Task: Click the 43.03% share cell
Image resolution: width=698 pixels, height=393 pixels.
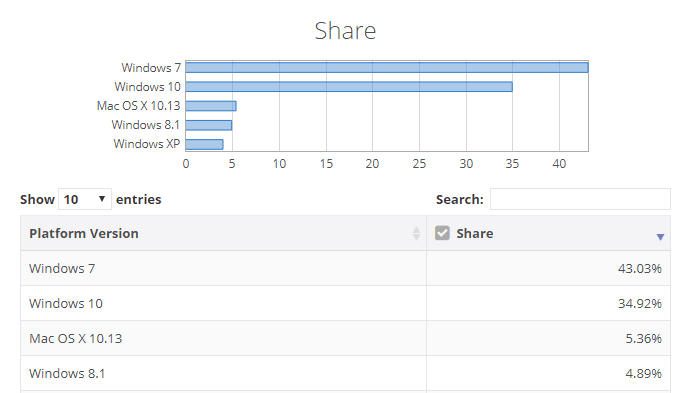Action: tap(548, 268)
